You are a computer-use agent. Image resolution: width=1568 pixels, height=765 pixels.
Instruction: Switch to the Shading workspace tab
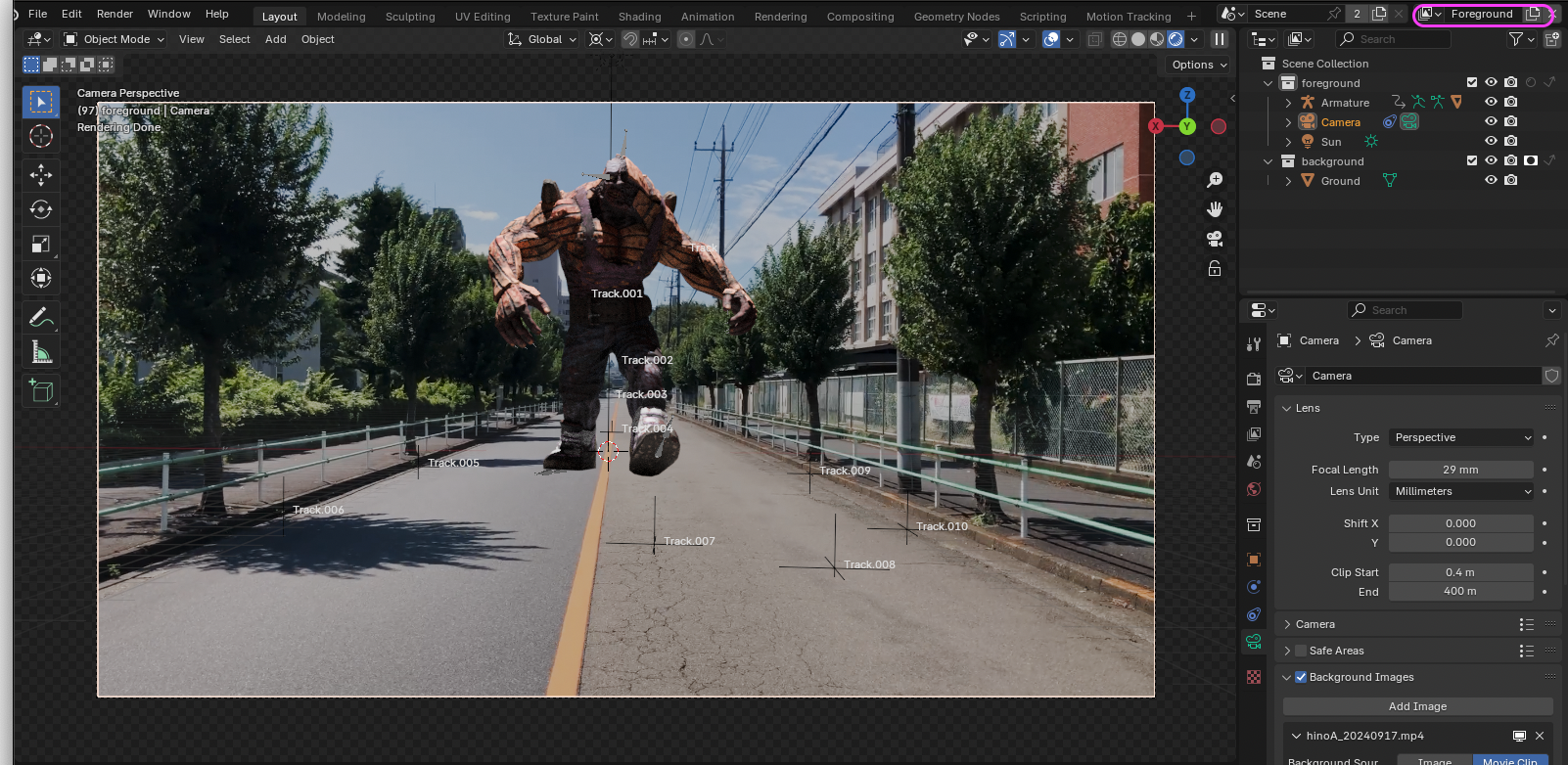(639, 17)
